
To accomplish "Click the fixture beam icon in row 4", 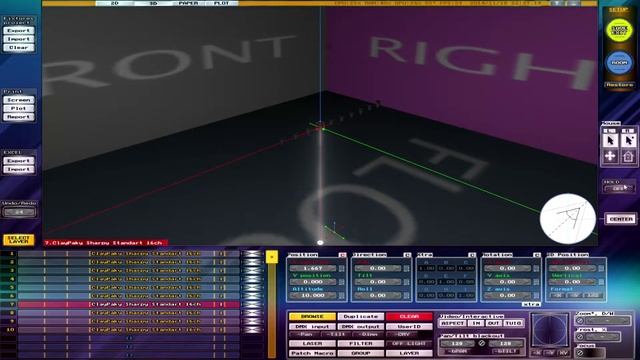I will [252, 279].
